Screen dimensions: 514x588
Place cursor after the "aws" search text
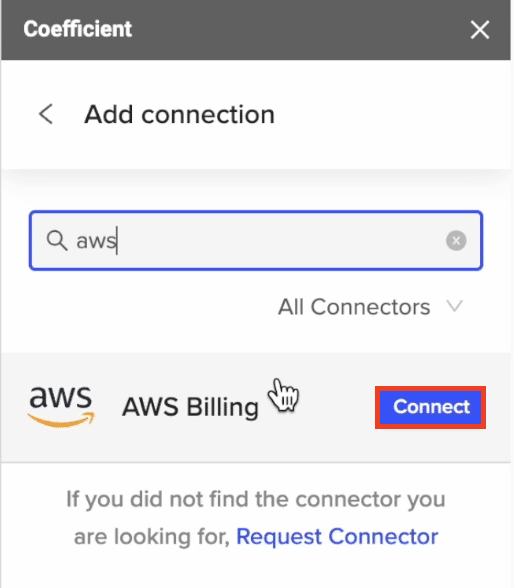(117, 240)
